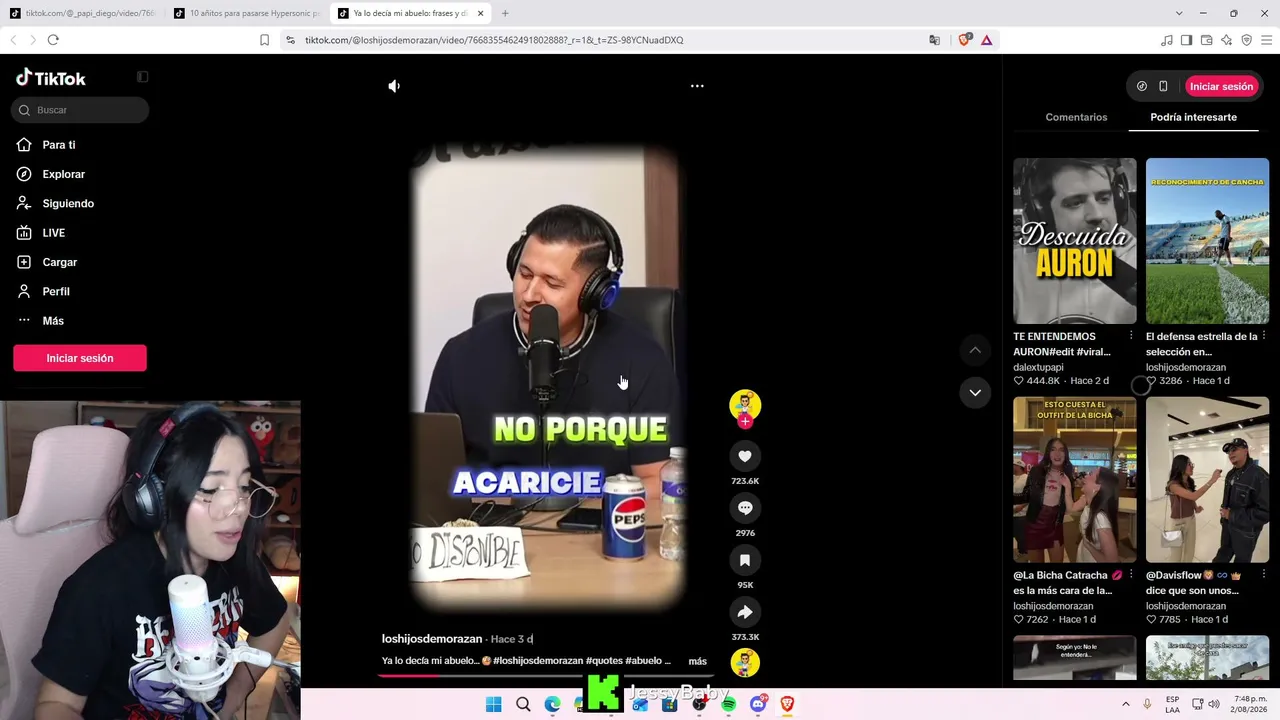The image size is (1280, 720).
Task: Switch to the _papi_diego video browser tab
Action: [82, 13]
